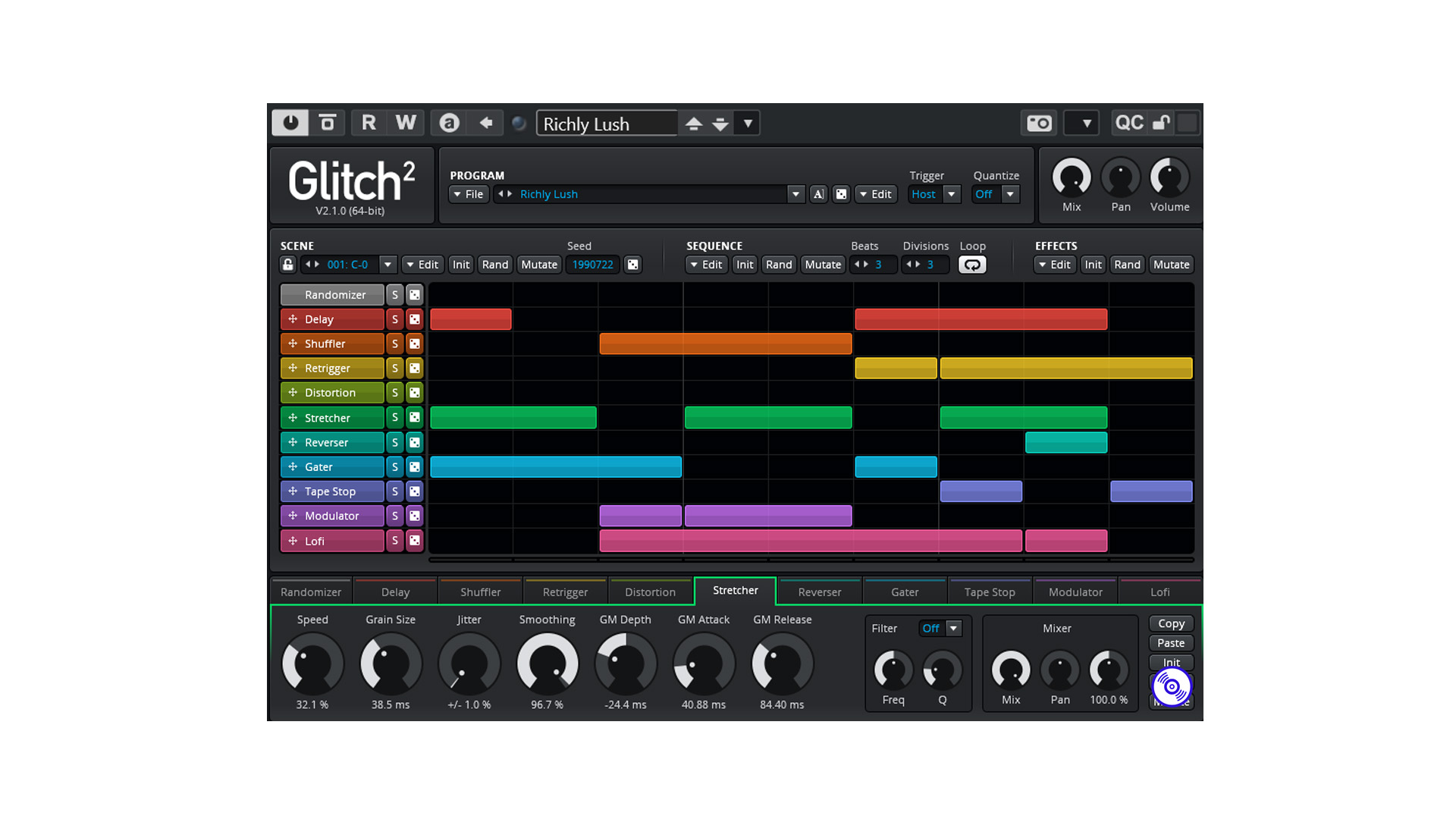Enable Read automation R button
Image resolution: width=1456 pixels, height=819 pixels.
pyautogui.click(x=369, y=123)
